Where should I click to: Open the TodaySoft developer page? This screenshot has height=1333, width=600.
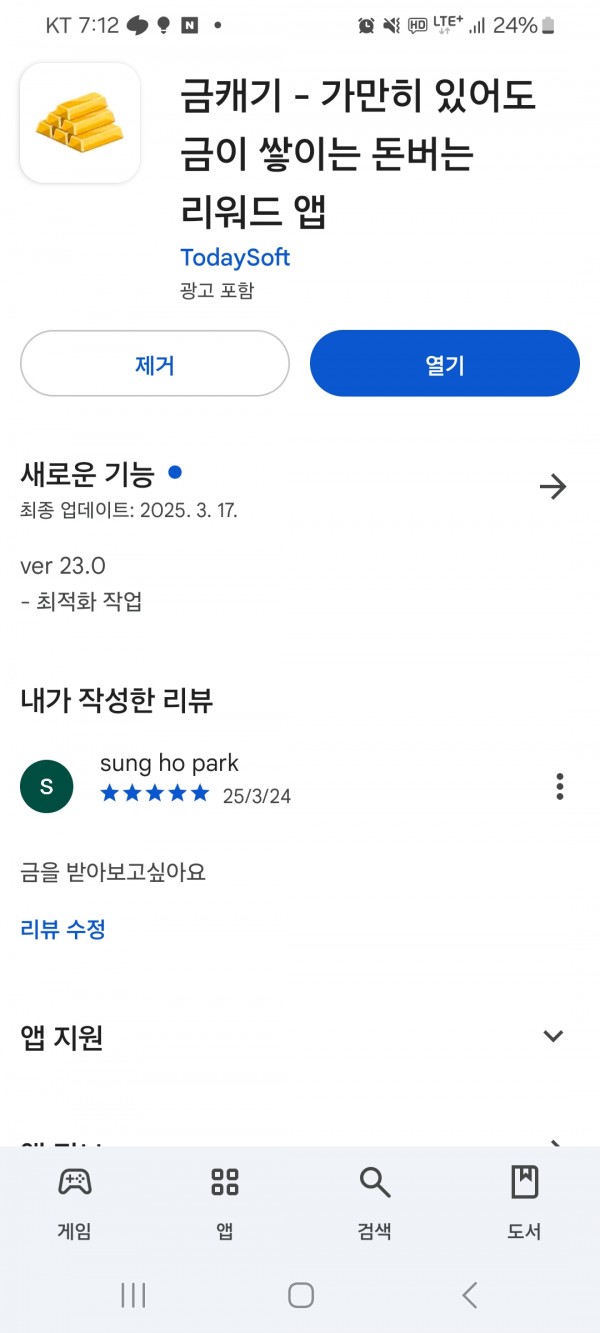point(235,257)
